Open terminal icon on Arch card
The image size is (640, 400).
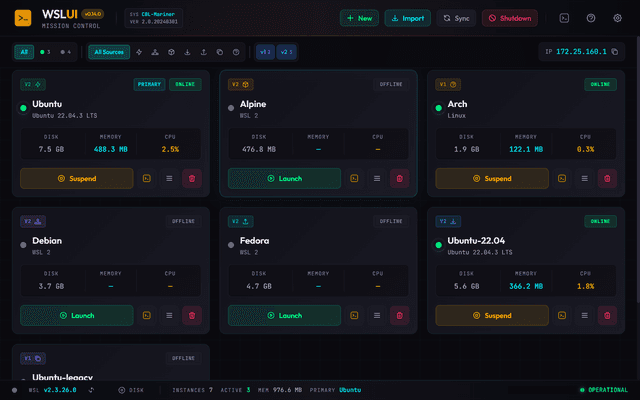point(563,178)
